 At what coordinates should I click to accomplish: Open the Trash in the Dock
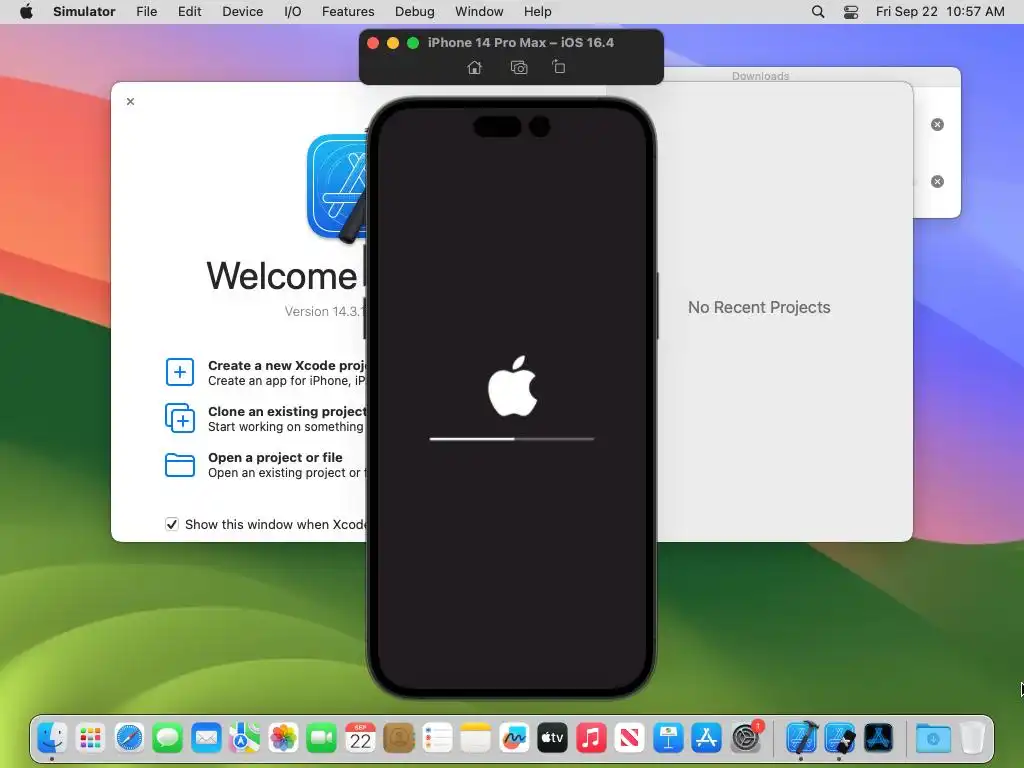pos(972,738)
